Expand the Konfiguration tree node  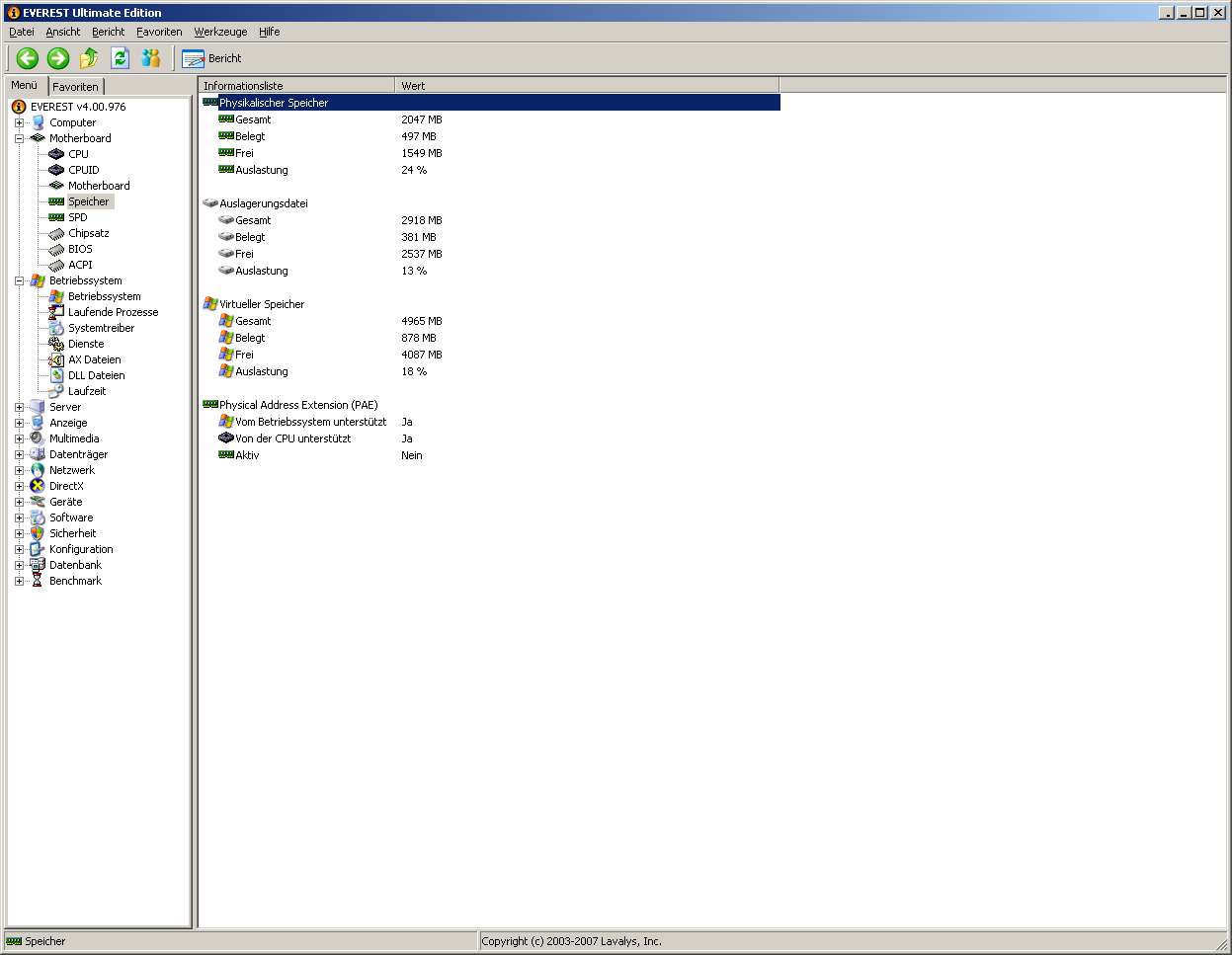(19, 549)
